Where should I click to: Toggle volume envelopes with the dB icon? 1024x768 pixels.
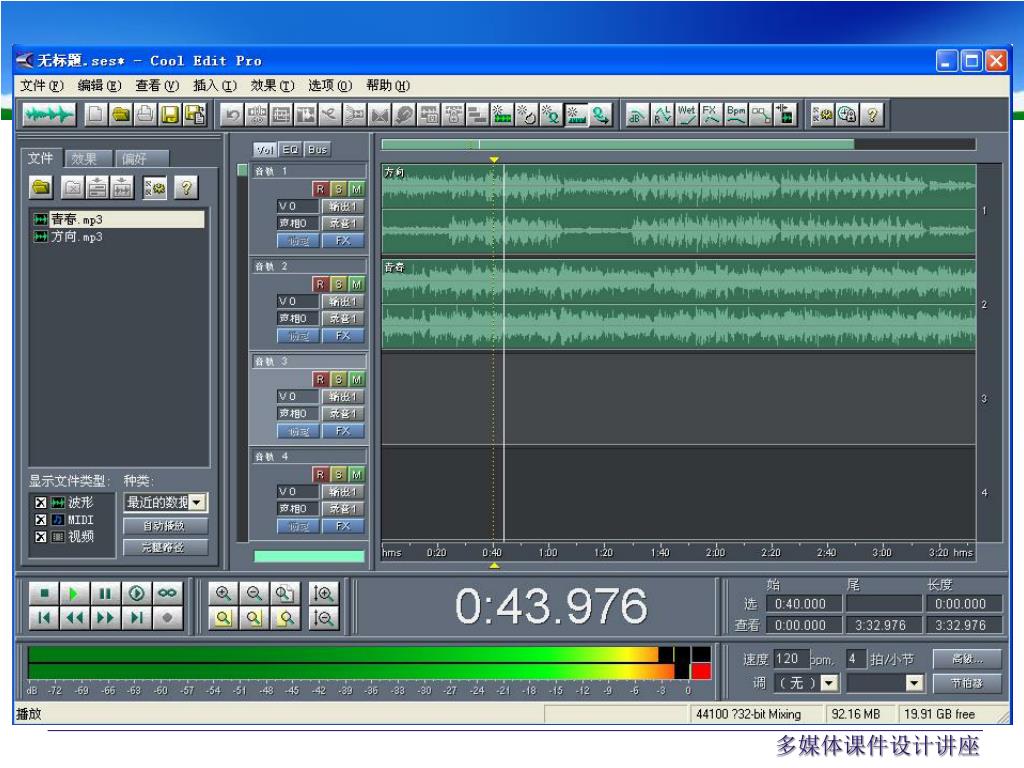click(635, 115)
